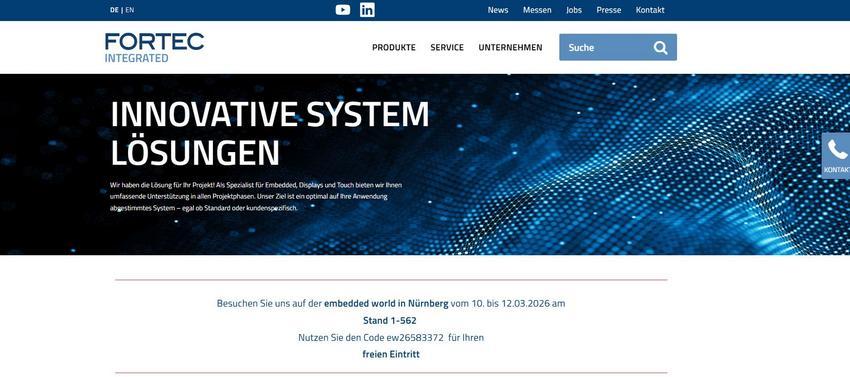Open the Presse link
The image size is (850, 377).
pyautogui.click(x=609, y=10)
